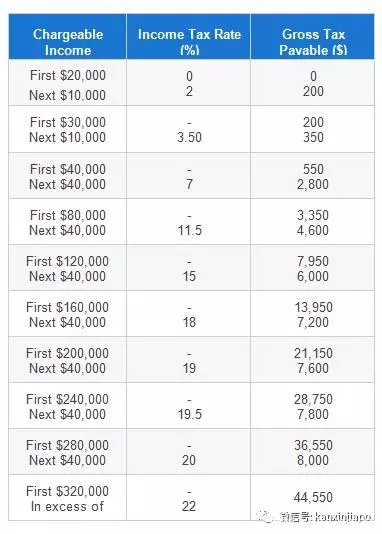Screen dimensions: 382x534
Task: Click the 7,950 gross tax value
Action: pos(313,261)
